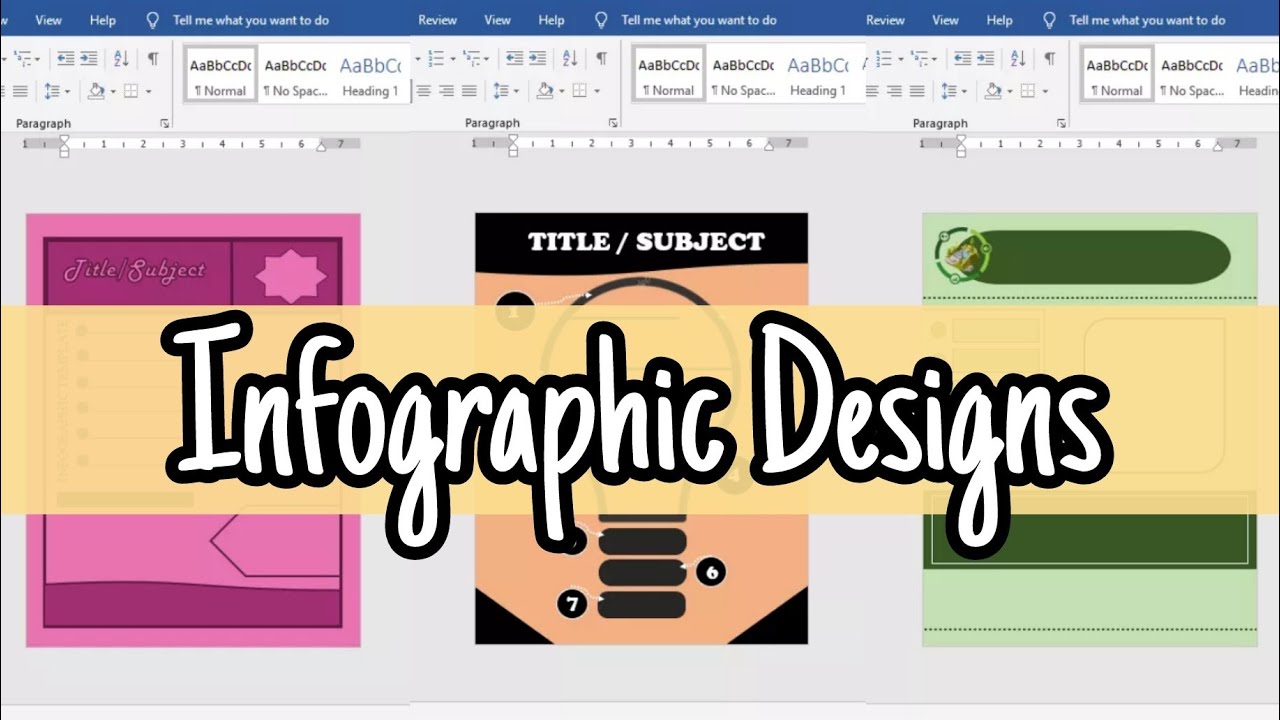Click Increase Indent in the green infographic window
1280x720 pixels.
985,59
